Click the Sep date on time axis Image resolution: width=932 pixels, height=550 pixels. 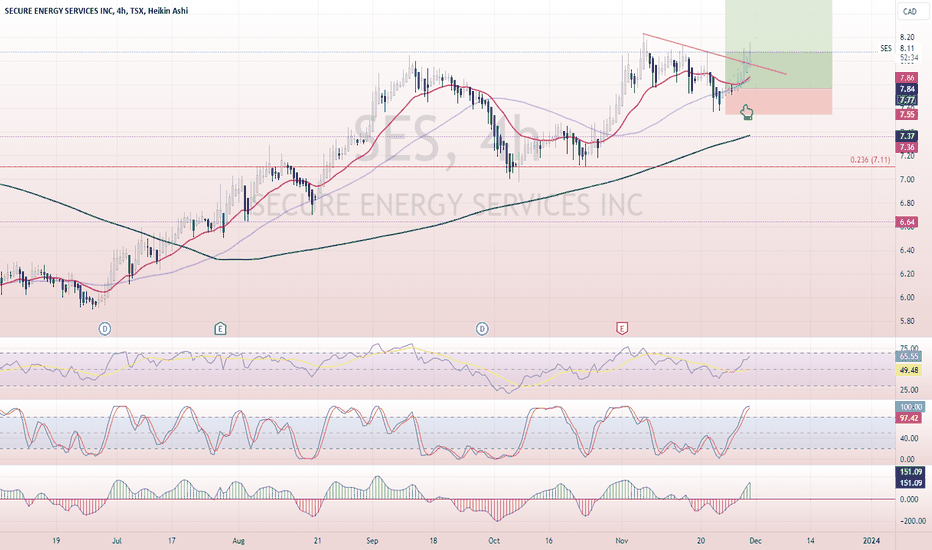pyautogui.click(x=373, y=541)
